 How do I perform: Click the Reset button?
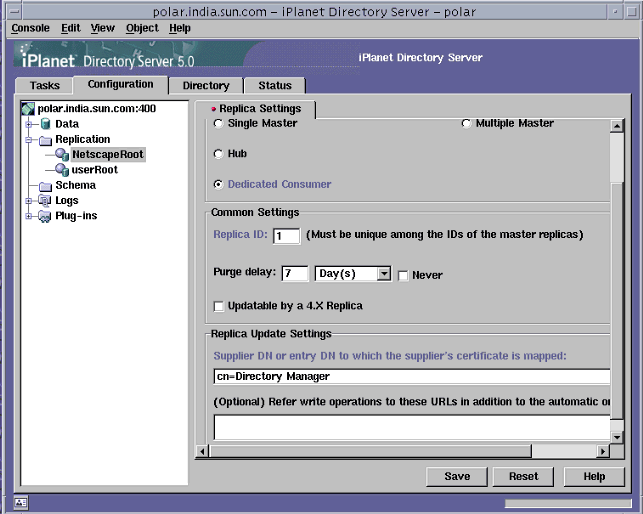click(x=523, y=476)
